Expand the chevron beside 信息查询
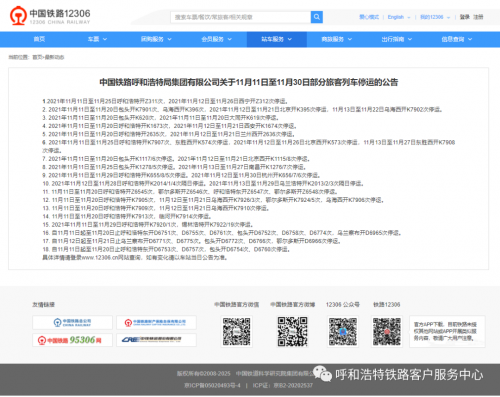500x397 pixels. 470,39
